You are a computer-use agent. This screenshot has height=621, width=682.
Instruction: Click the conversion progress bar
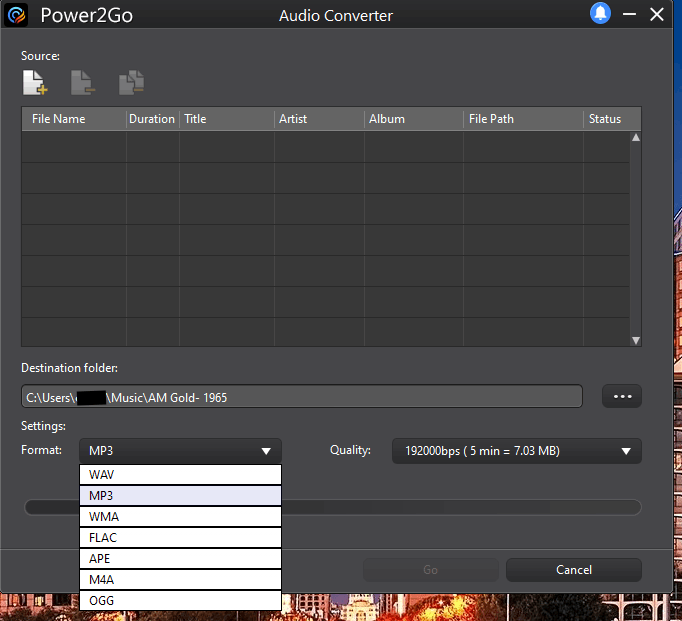click(x=333, y=507)
